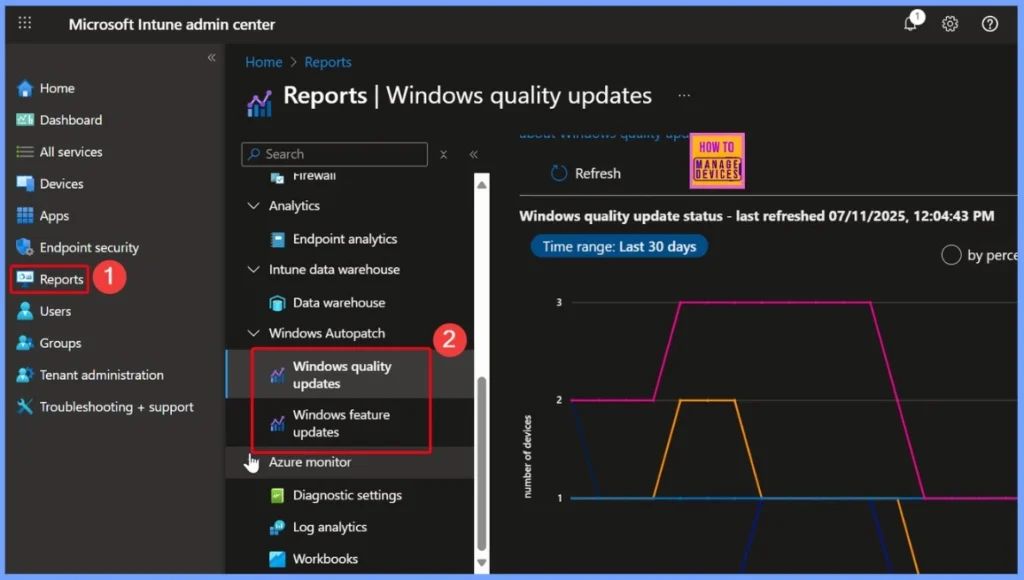Click the menu scrollbar up arrow
Screen dimensions: 1024x580
482,185
